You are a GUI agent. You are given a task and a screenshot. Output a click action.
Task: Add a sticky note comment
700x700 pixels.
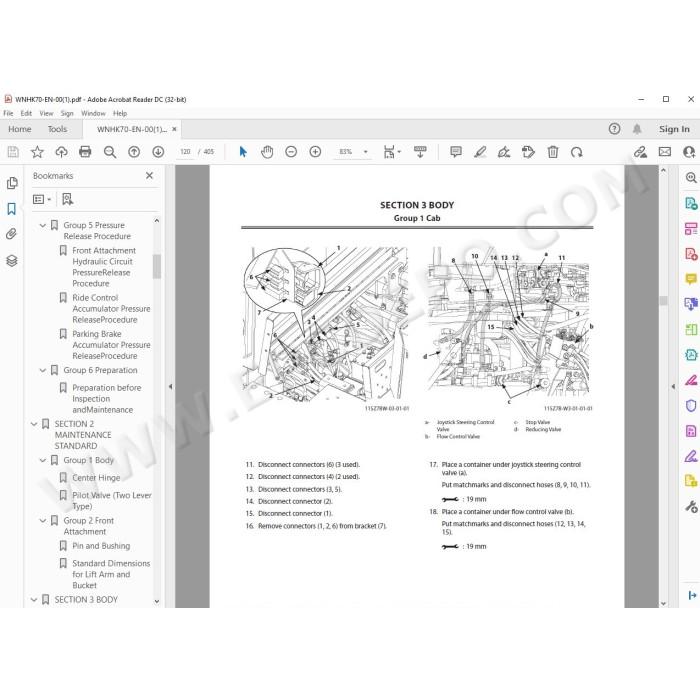click(x=456, y=152)
